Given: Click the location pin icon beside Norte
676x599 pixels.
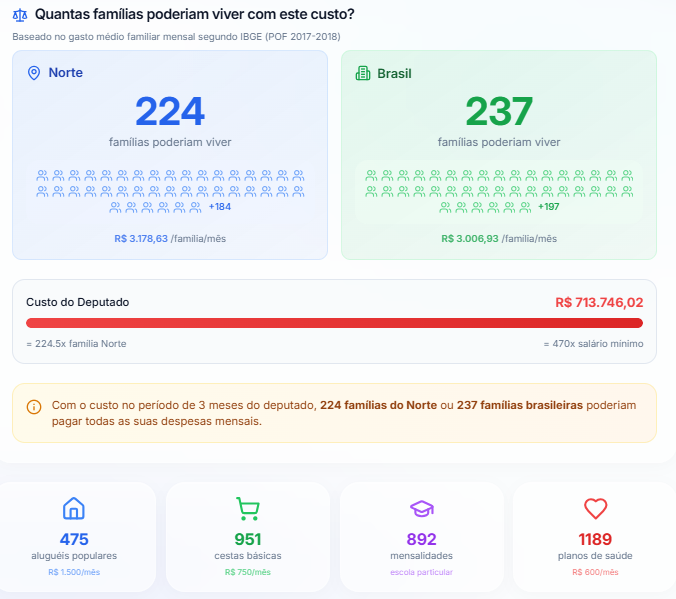Looking at the screenshot, I should click(x=34, y=73).
